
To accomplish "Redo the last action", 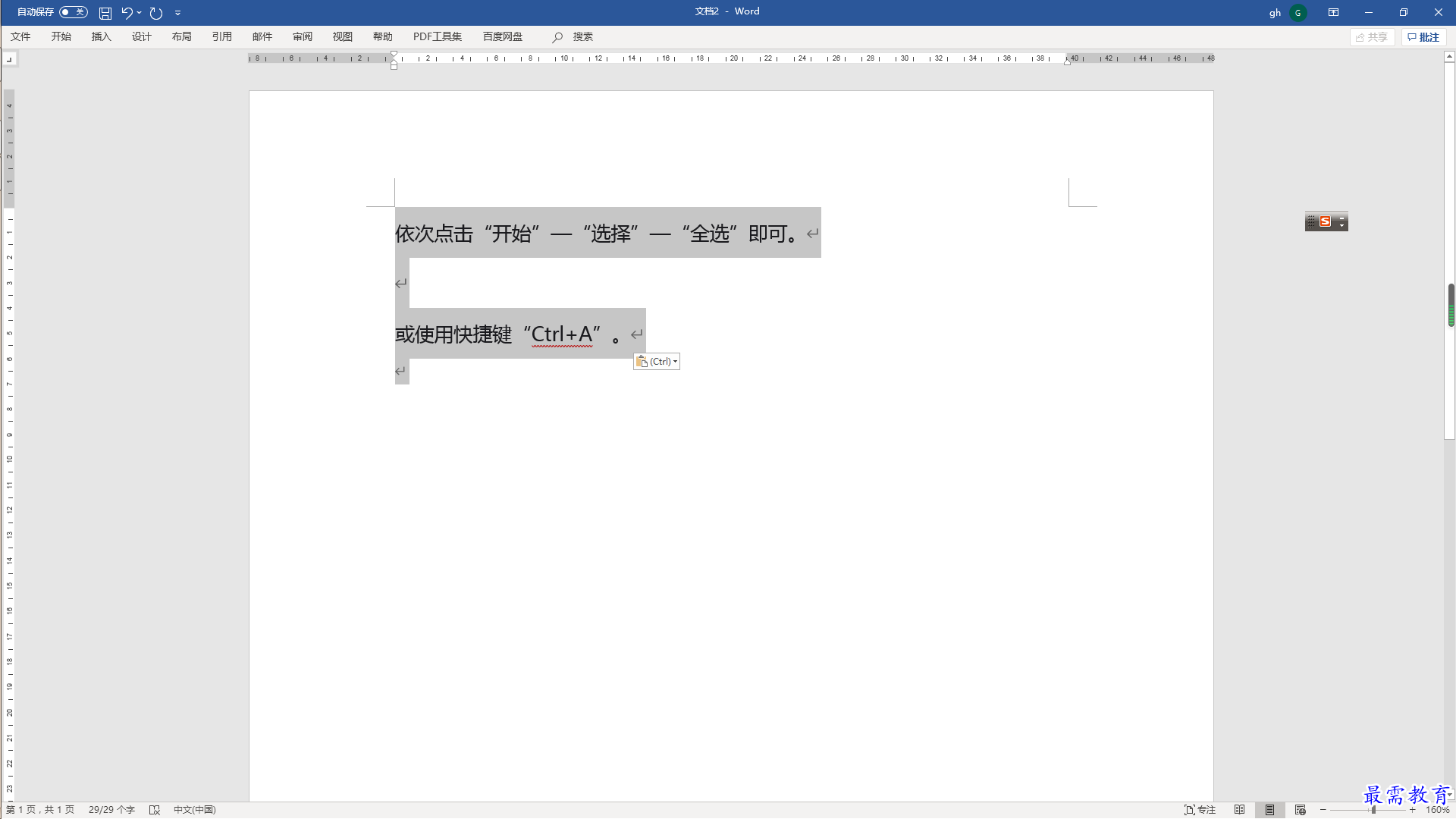I will (156, 13).
